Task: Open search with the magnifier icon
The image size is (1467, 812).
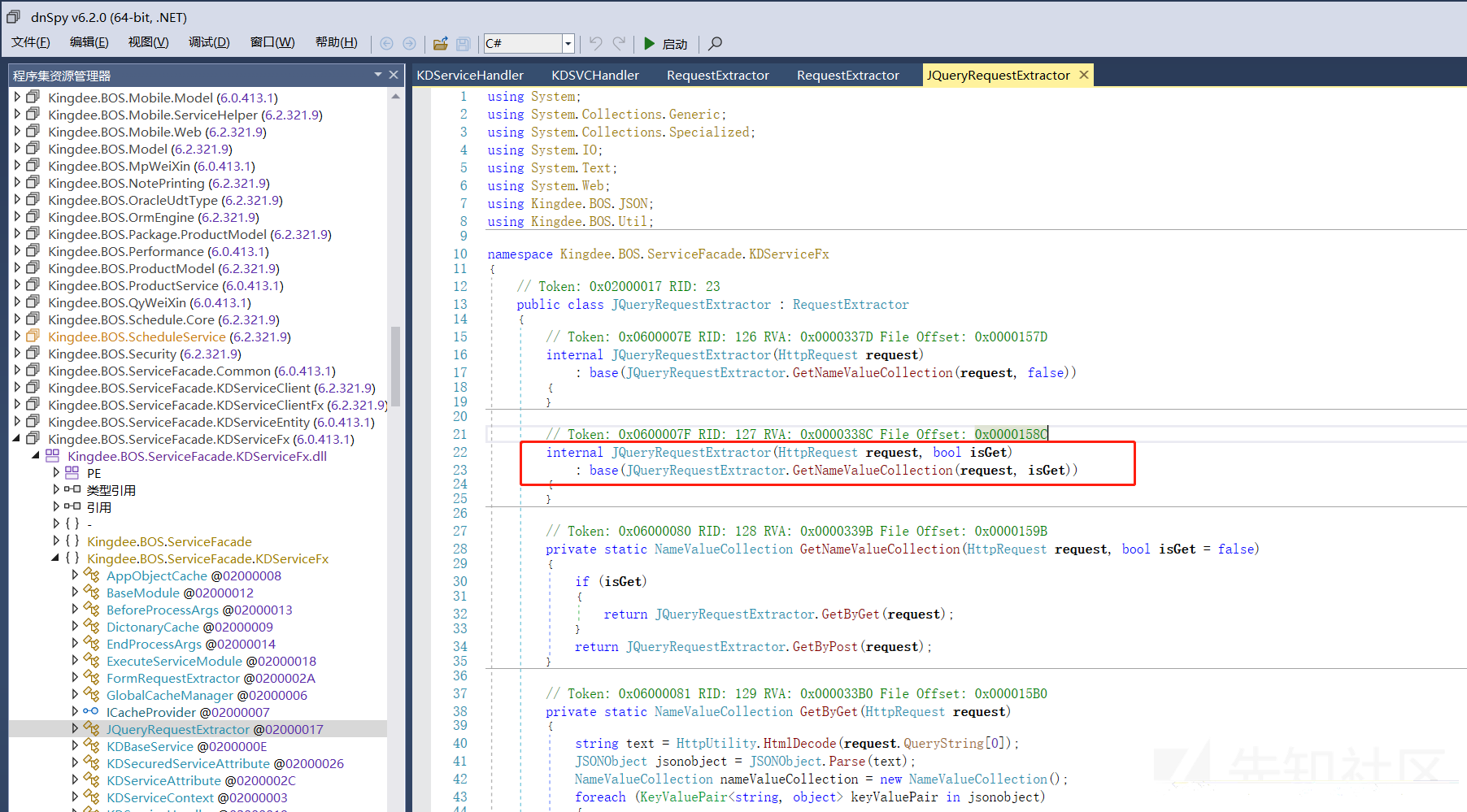Action: [716, 43]
